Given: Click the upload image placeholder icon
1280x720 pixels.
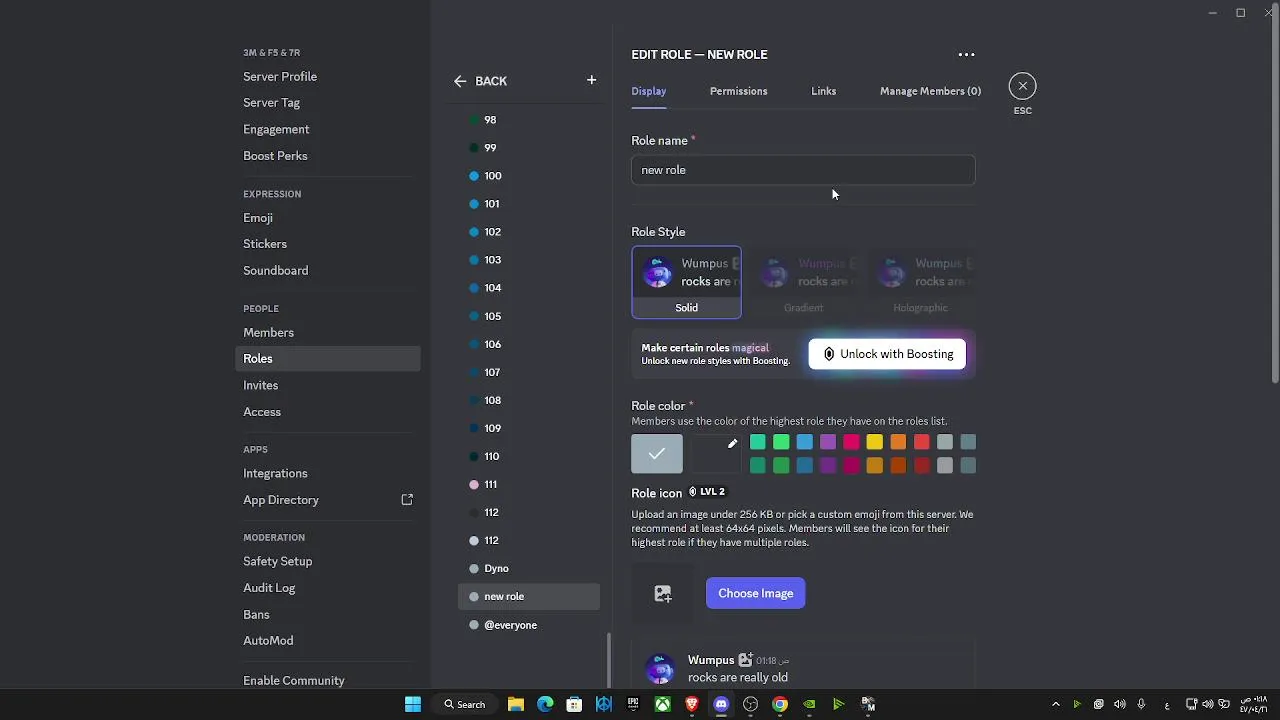Looking at the screenshot, I should point(663,594).
